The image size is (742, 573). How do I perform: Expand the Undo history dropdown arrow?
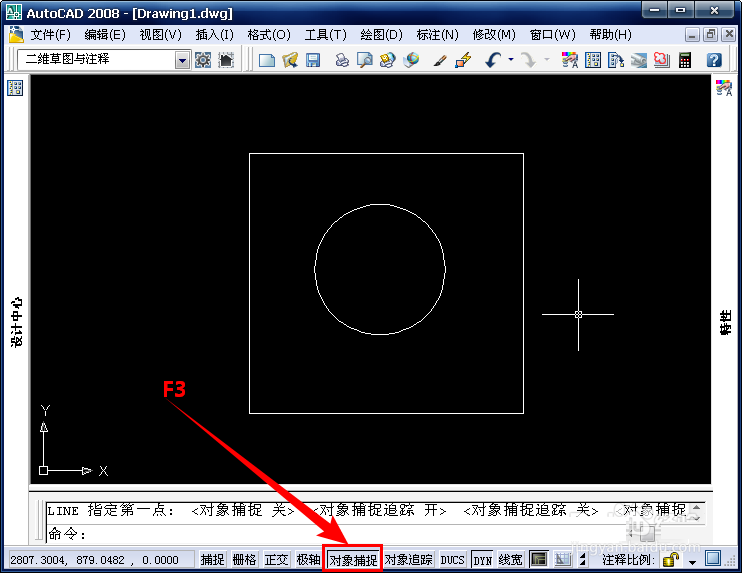pos(511,60)
